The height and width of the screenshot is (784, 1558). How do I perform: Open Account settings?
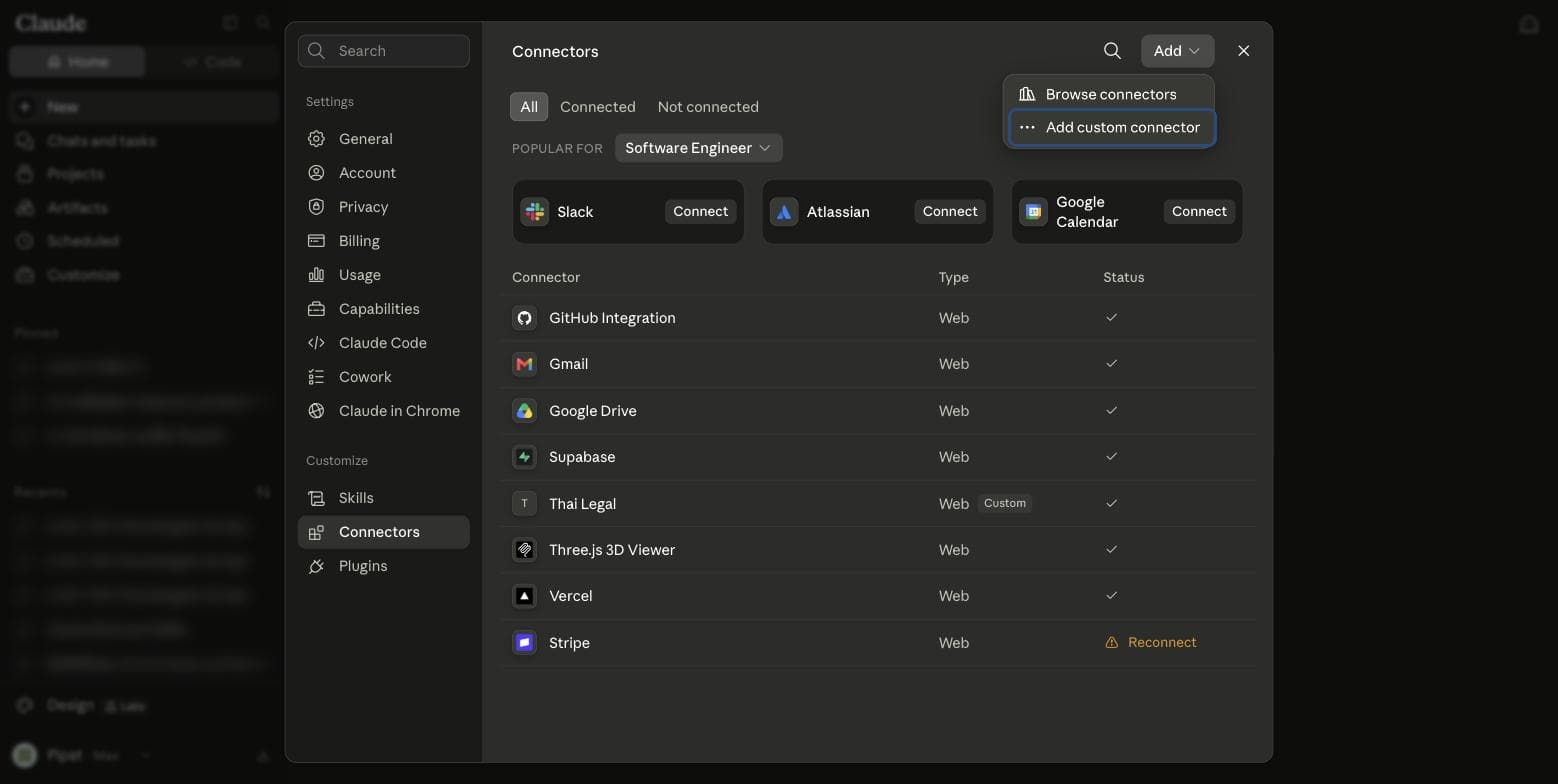coord(383,173)
